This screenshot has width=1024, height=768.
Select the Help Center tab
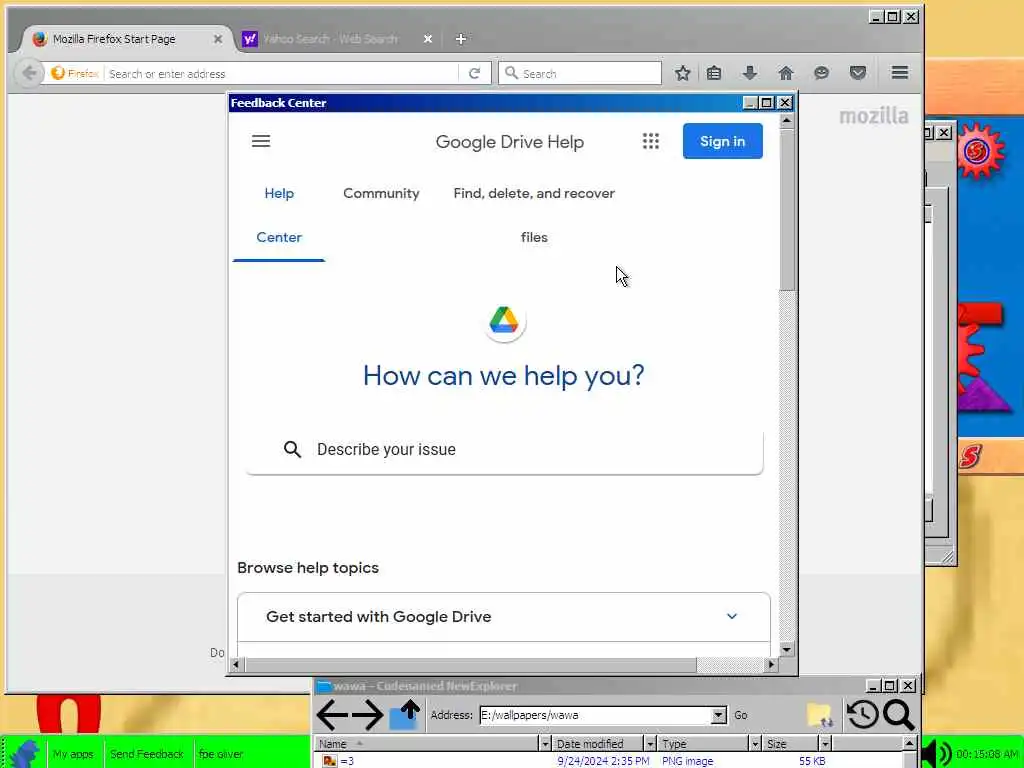279,216
